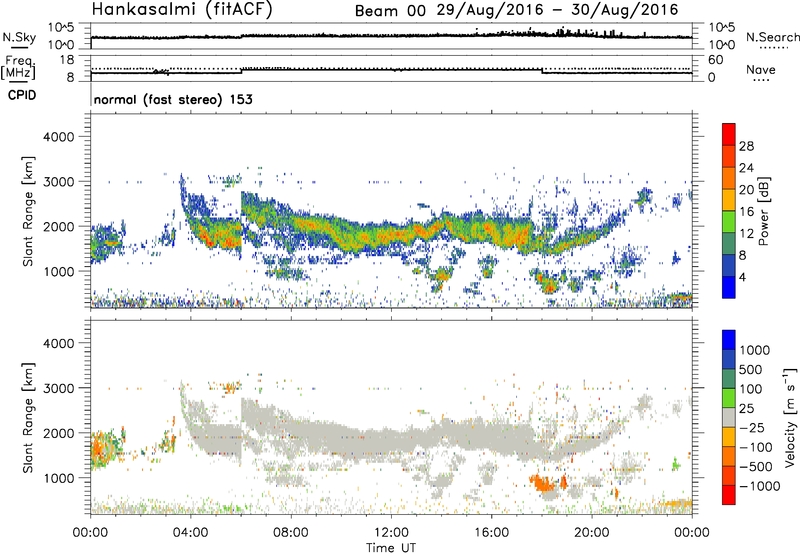800x554 pixels.
Task: Click 'Slant Range [km]' label of velocity panel
Action: tap(28, 418)
